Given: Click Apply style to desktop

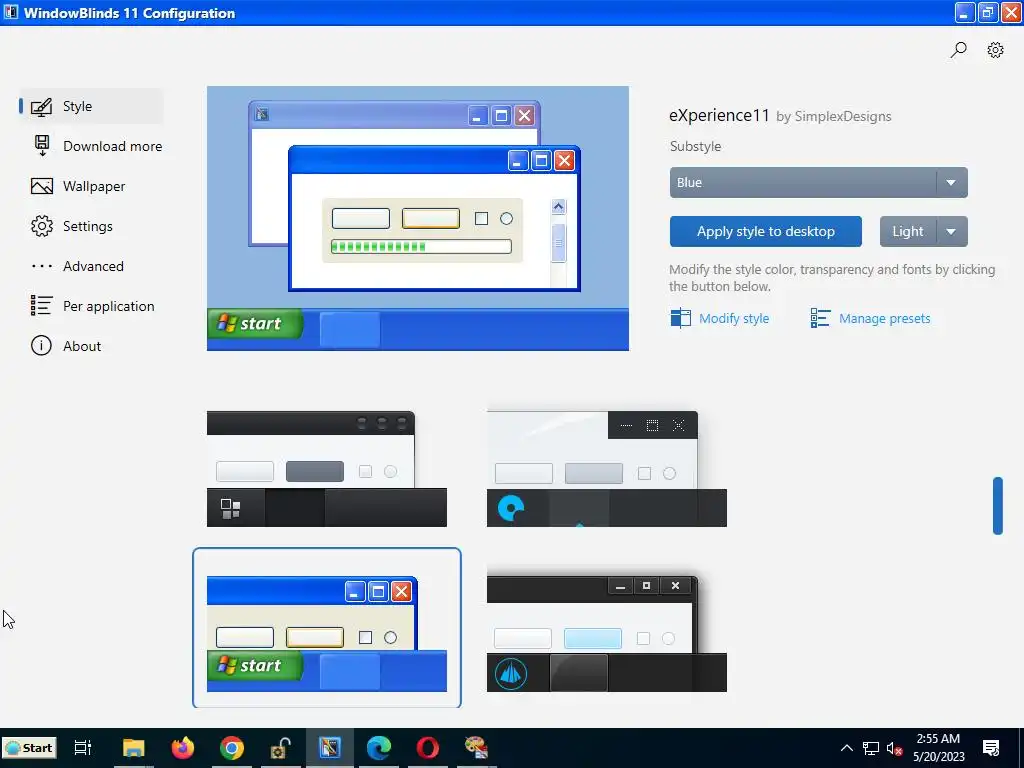Looking at the screenshot, I should (765, 231).
